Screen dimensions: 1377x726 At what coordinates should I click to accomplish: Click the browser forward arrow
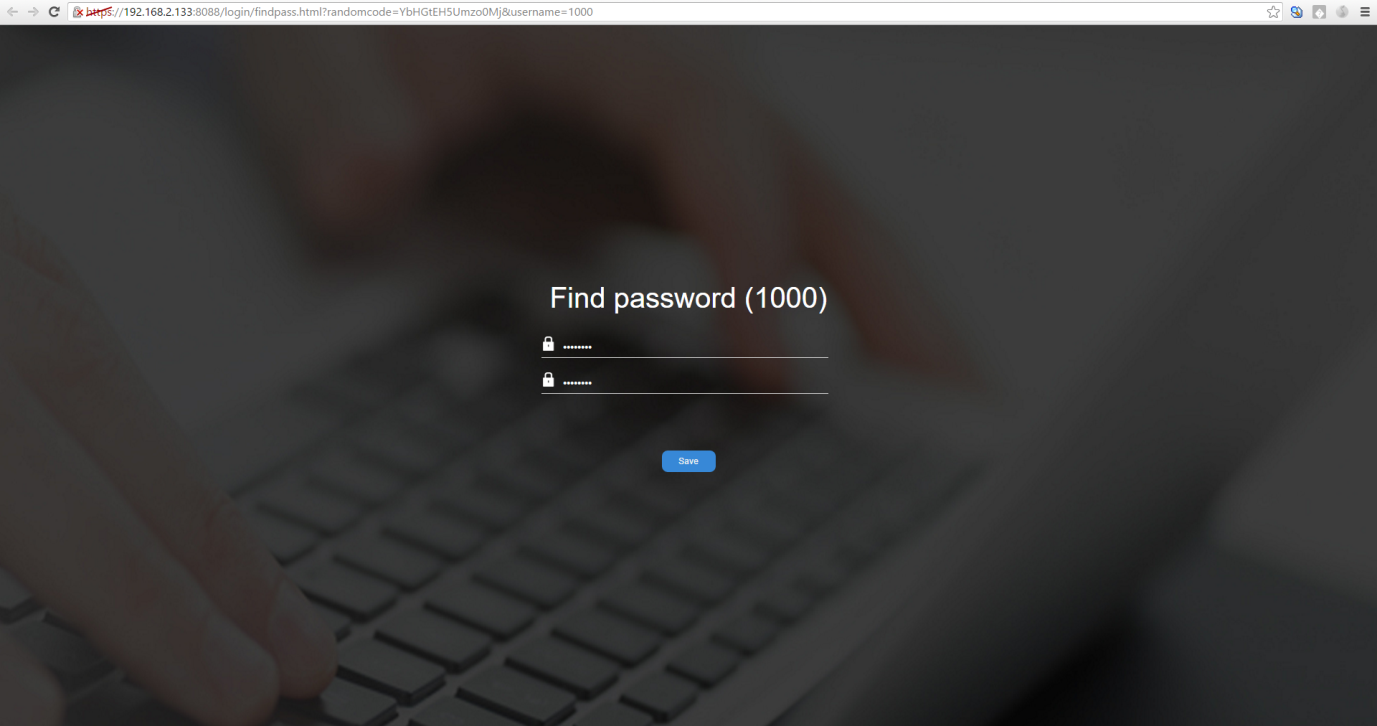(33, 12)
